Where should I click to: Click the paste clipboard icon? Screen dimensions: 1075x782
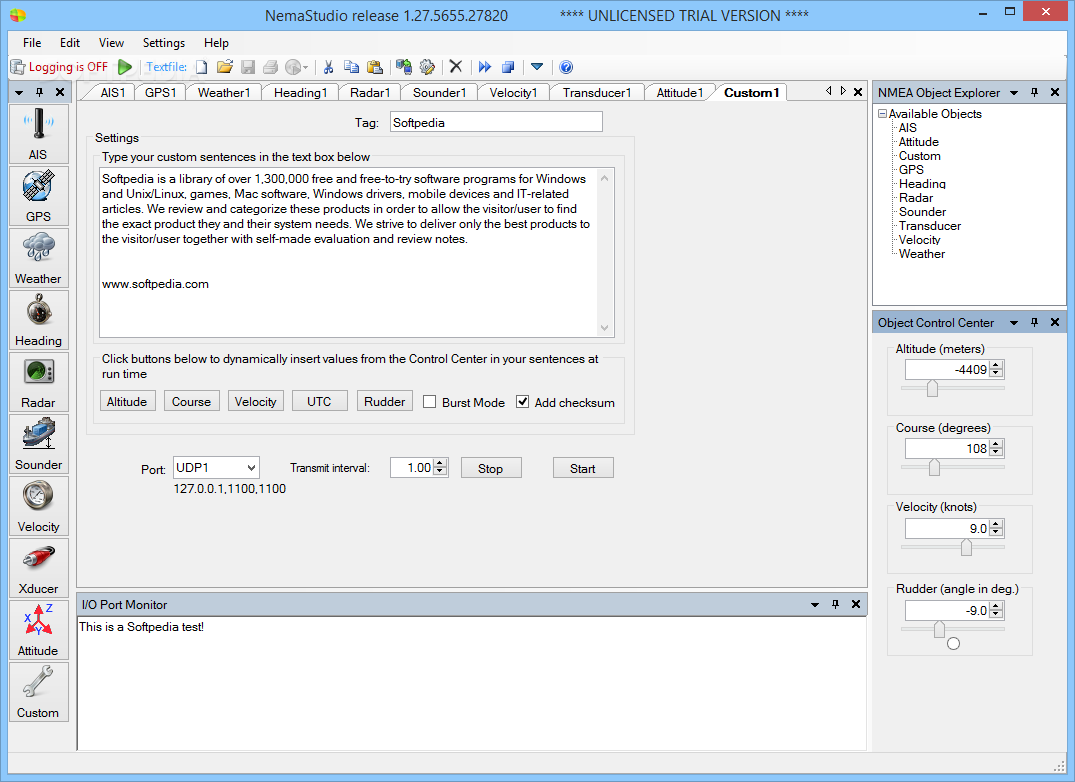[x=374, y=67]
